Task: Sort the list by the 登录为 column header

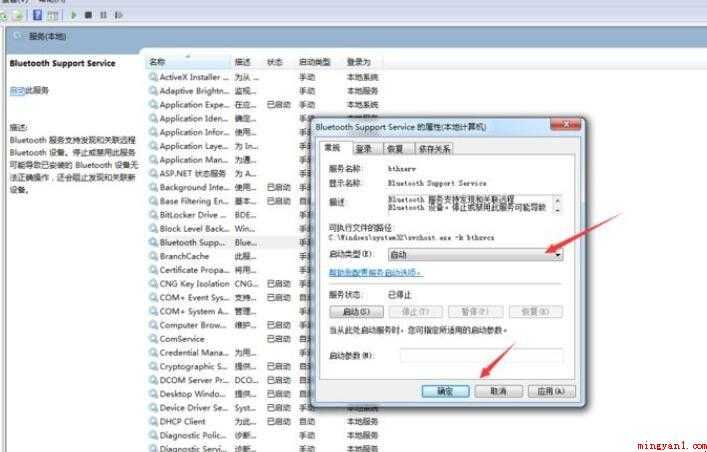Action: pos(363,62)
